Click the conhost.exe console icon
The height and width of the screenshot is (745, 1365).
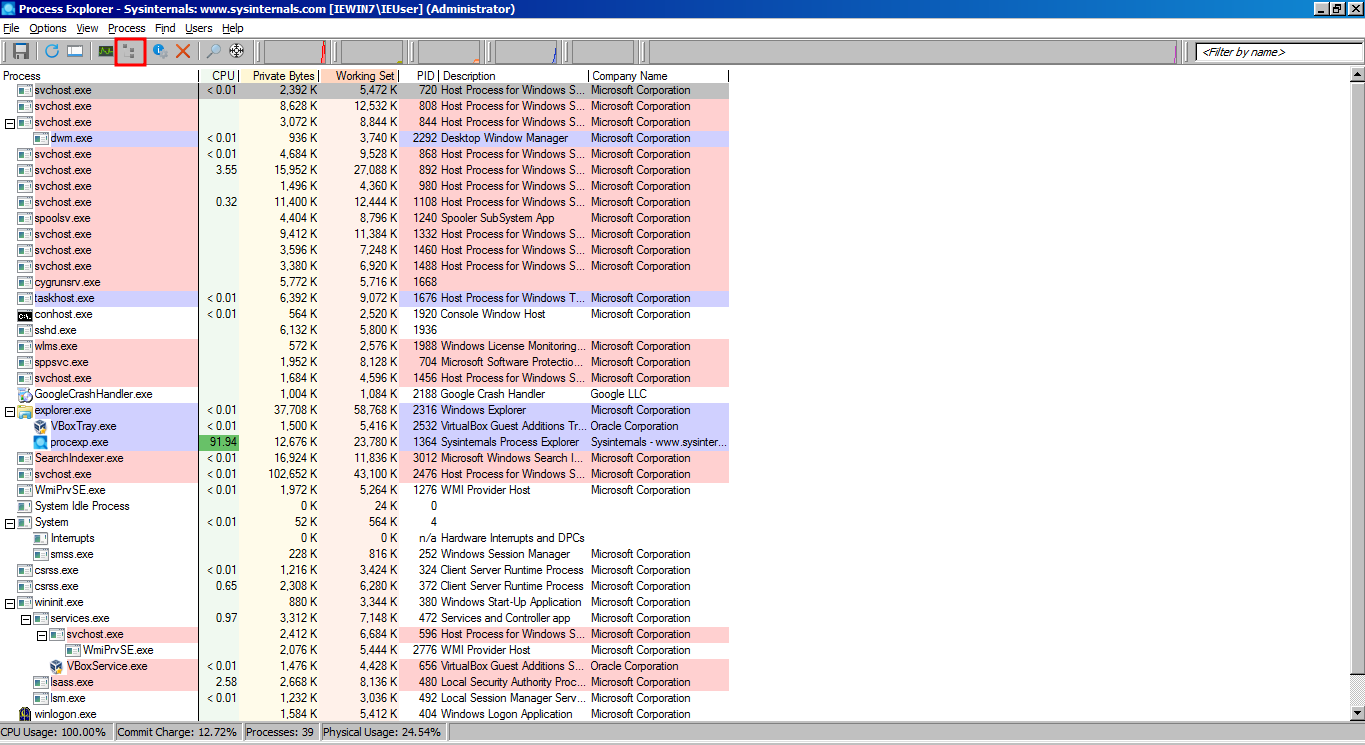(25, 314)
